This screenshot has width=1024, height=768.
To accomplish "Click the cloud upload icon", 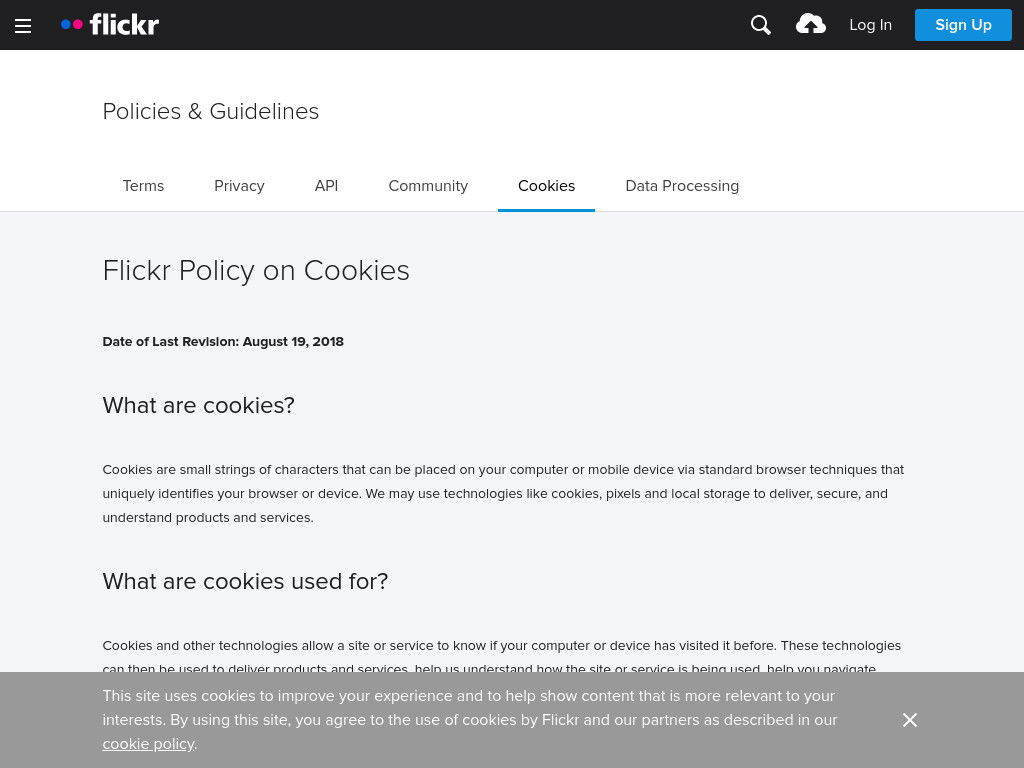I will (x=810, y=24).
